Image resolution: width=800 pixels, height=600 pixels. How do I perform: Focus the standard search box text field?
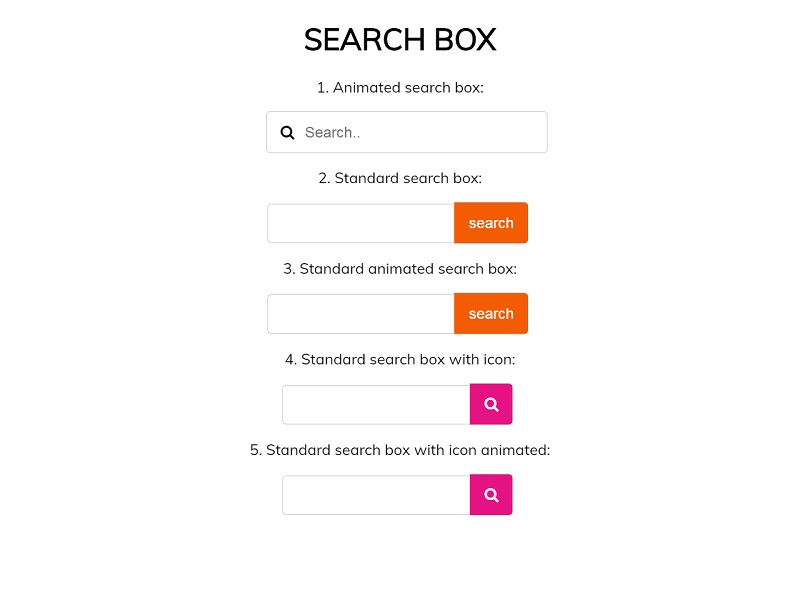360,223
